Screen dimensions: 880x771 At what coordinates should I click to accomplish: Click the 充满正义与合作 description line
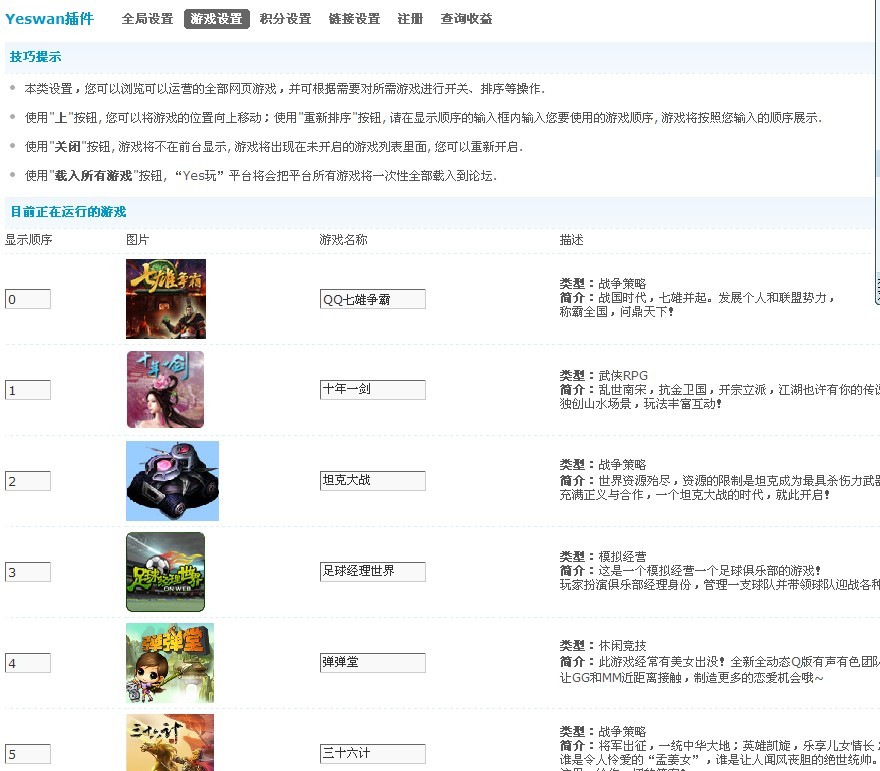point(695,495)
